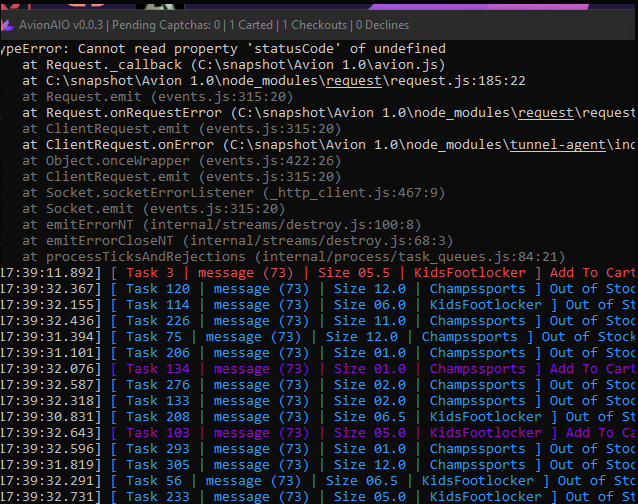
Task: Click the Request._callback avion.js stack line
Action: pos(234,65)
